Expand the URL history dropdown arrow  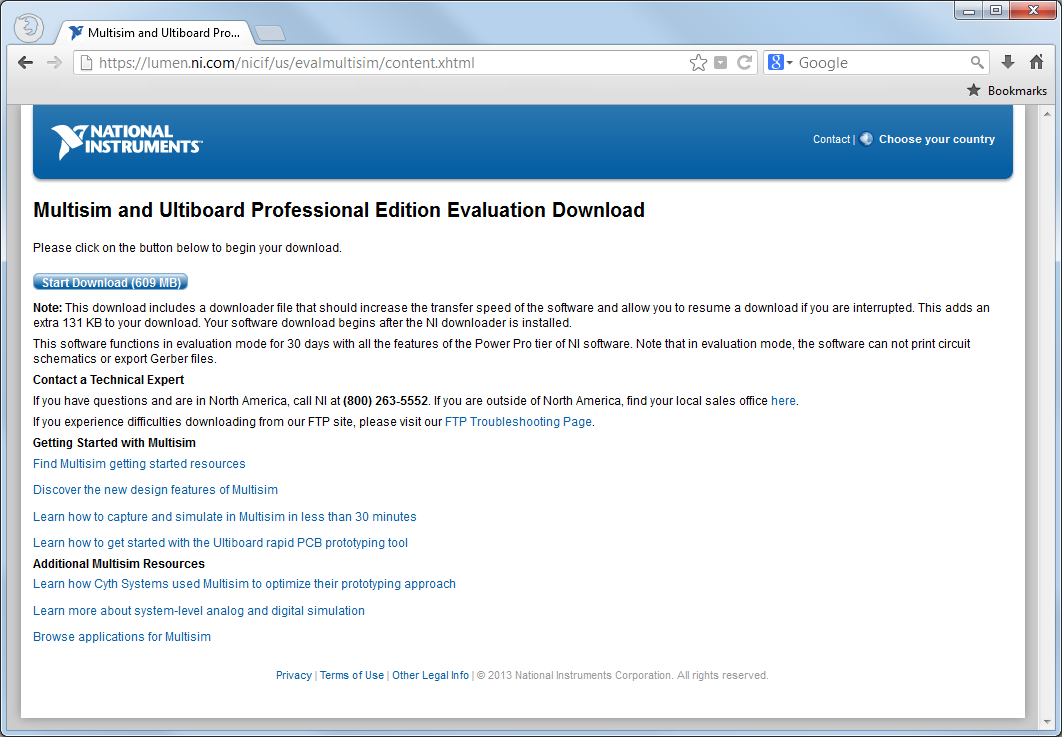[x=721, y=63]
